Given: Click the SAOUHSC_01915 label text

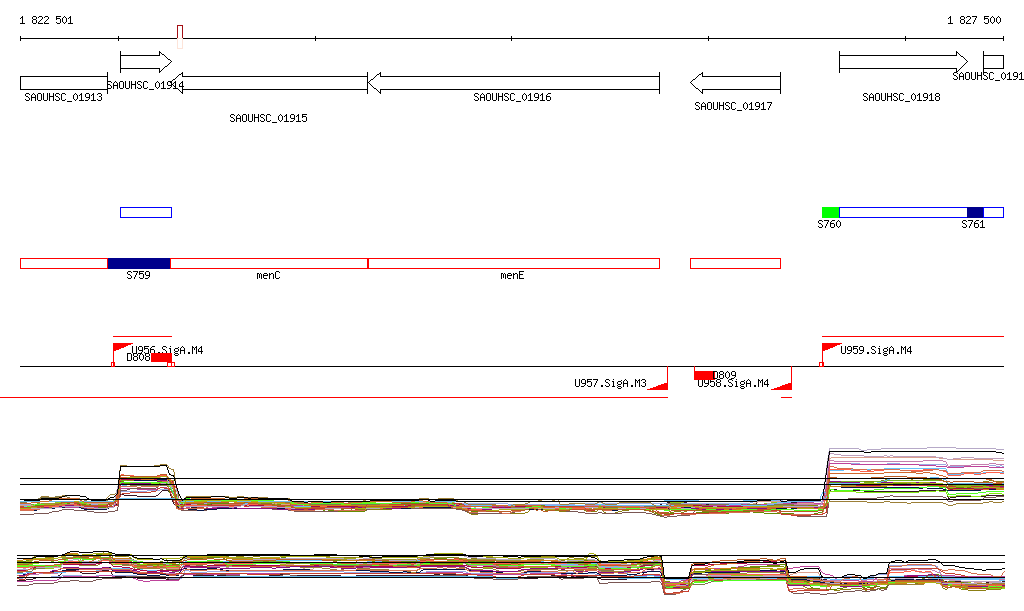Looking at the screenshot, I should [268, 118].
